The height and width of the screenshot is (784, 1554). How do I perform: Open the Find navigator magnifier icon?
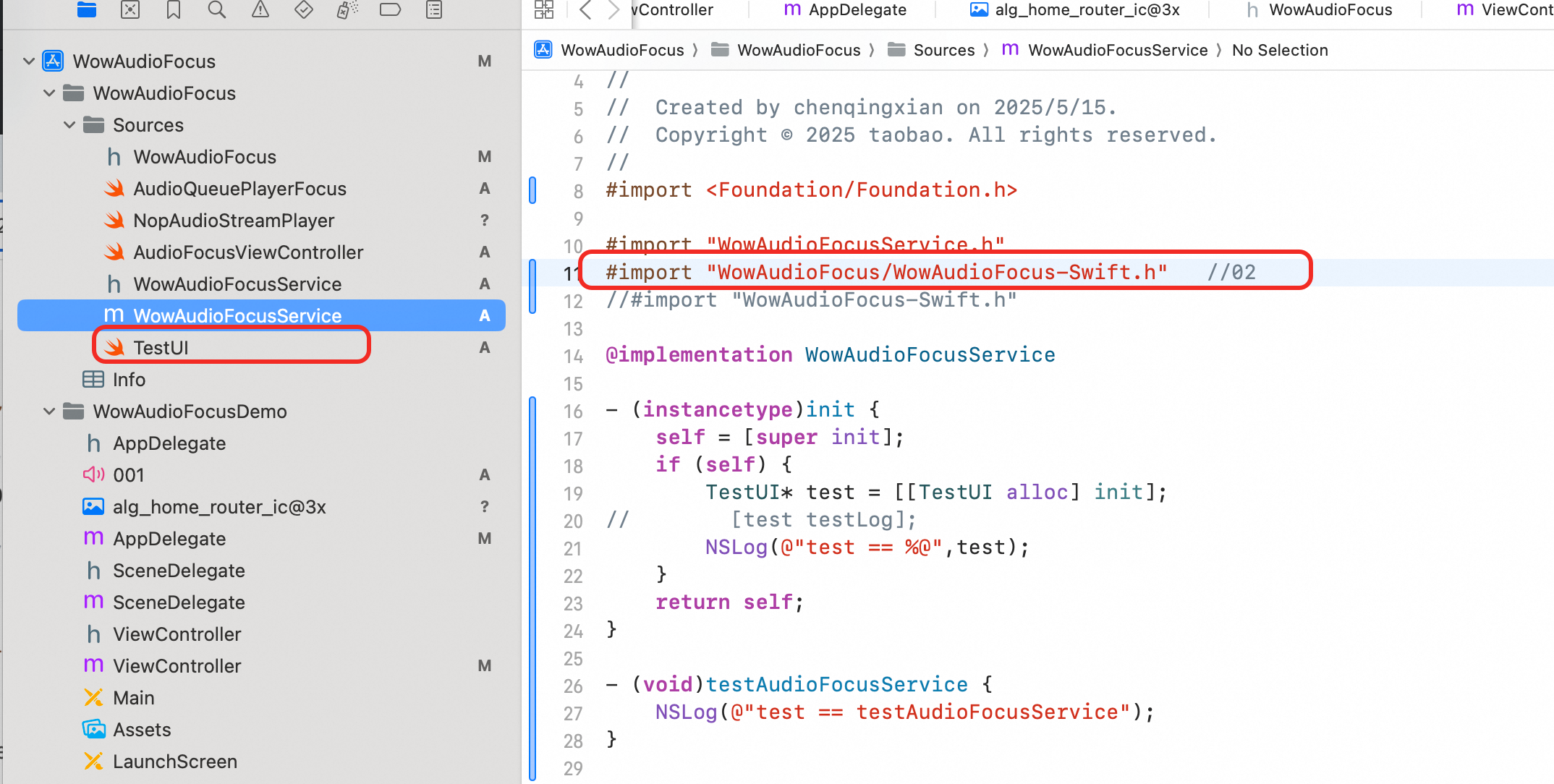[x=216, y=9]
